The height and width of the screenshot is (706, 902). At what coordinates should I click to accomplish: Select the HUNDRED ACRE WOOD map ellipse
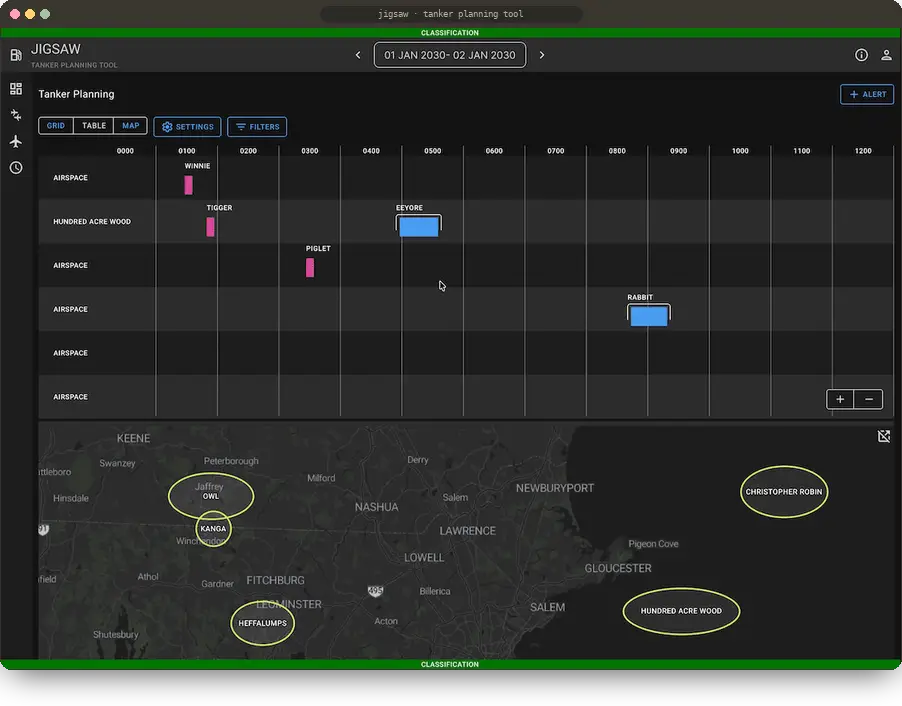point(681,611)
